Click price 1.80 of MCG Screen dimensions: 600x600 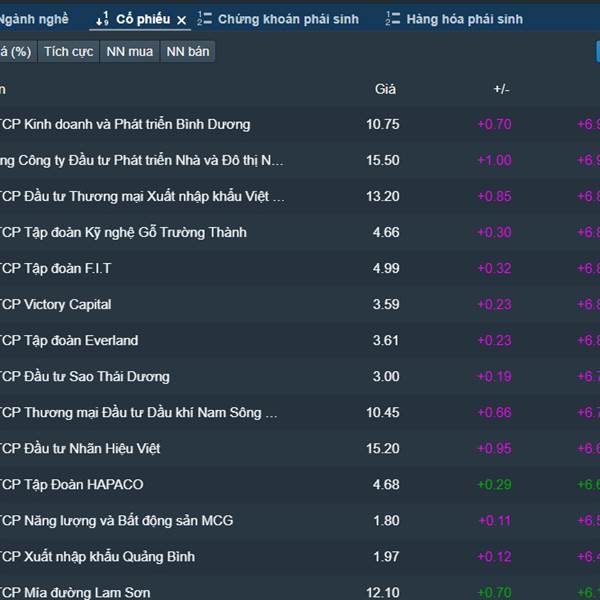click(386, 520)
